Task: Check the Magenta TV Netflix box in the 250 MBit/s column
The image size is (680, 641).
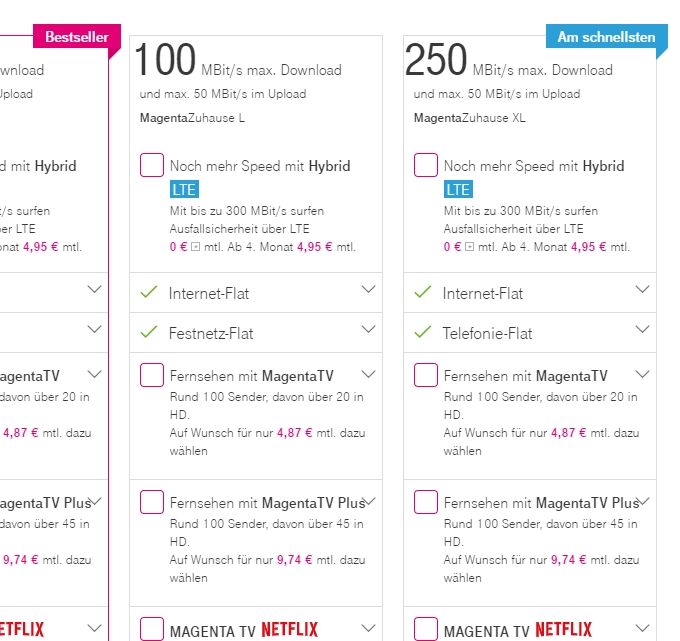Action: pyautogui.click(x=426, y=629)
